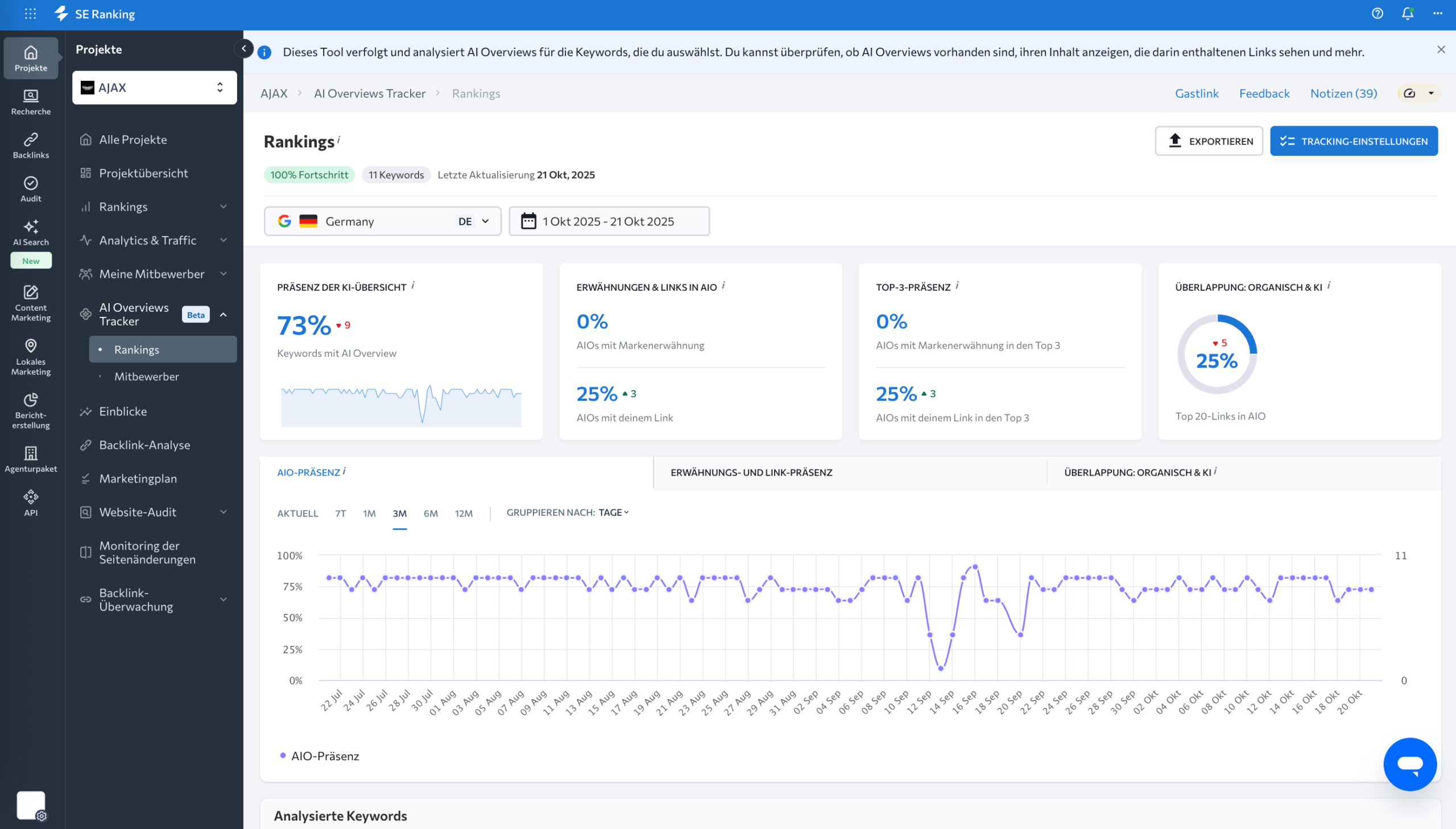Open the apps grid menu icon
The height and width of the screenshot is (829, 1456).
tap(31, 14)
